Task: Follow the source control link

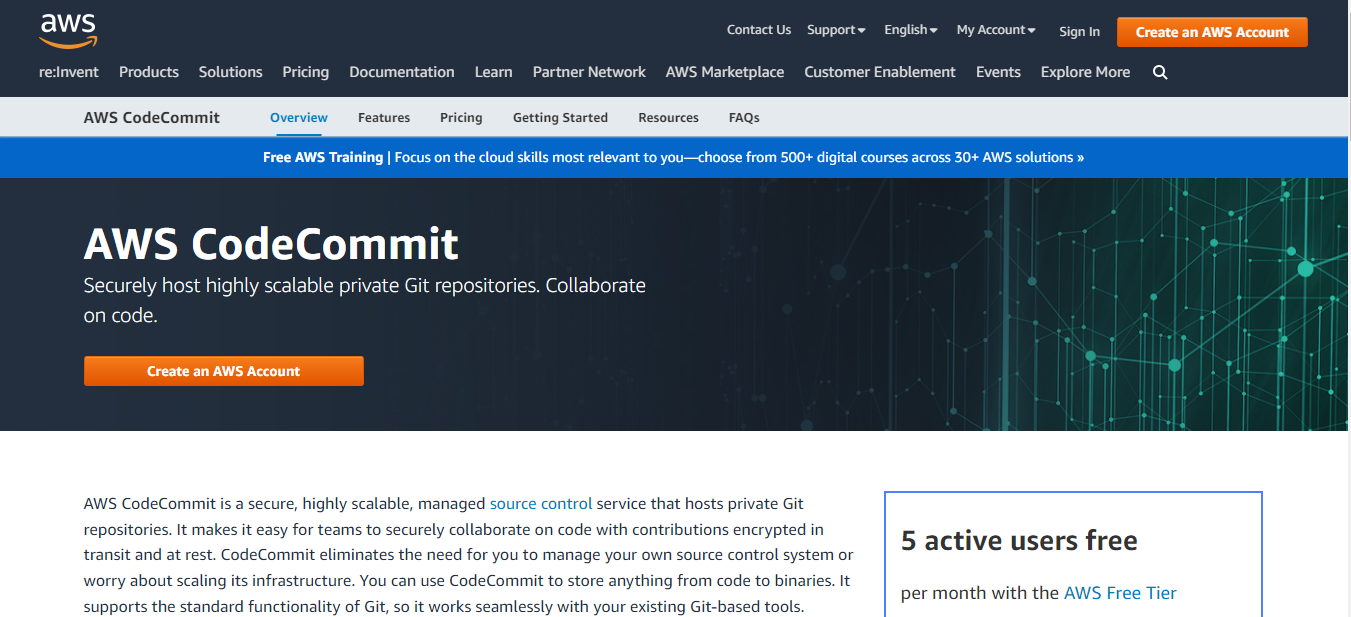Action: [541, 503]
